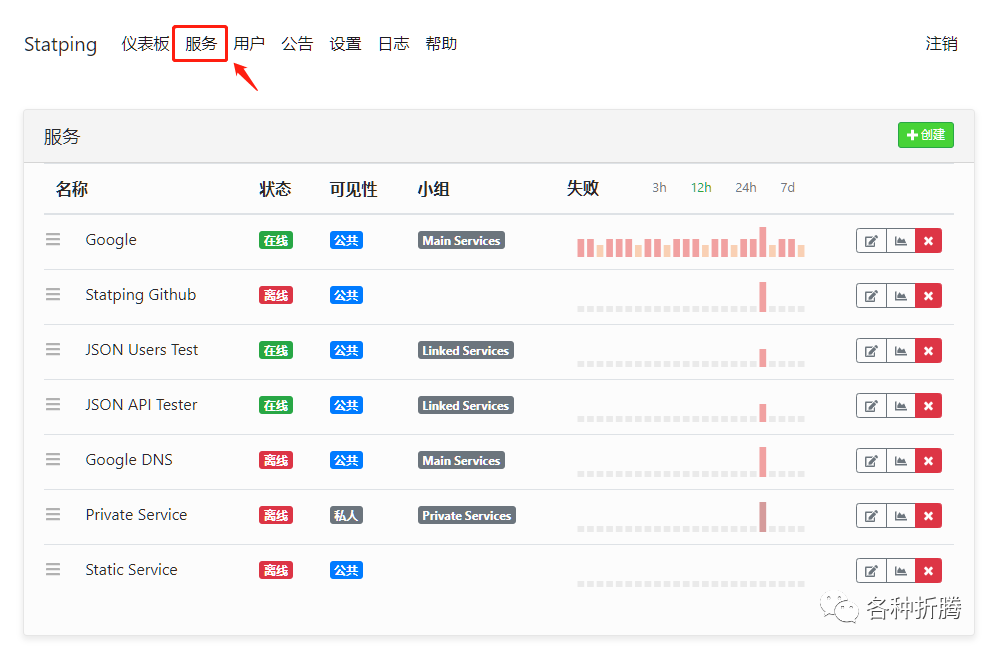This screenshot has height=652, width=994.
Task: Edit the Google service
Action: 871,241
